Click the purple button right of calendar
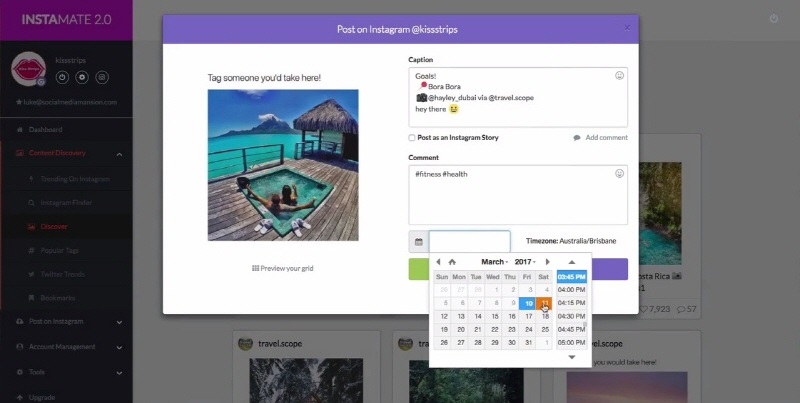The image size is (800, 403). 610,269
